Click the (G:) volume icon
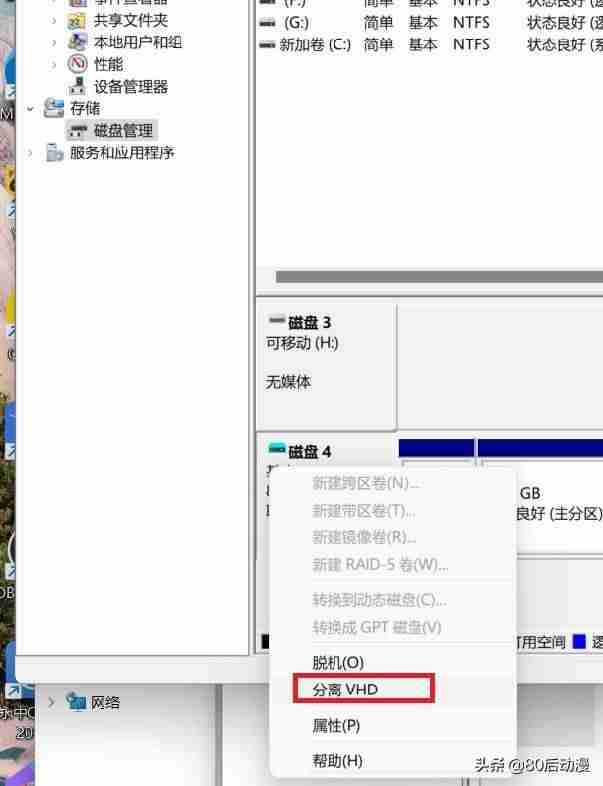 (267, 23)
